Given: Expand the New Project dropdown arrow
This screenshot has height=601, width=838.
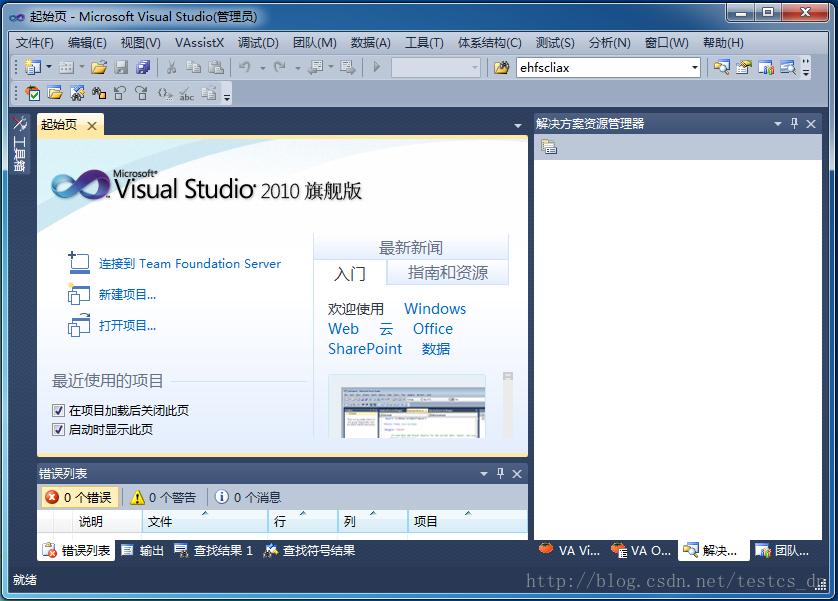Looking at the screenshot, I should (49, 67).
